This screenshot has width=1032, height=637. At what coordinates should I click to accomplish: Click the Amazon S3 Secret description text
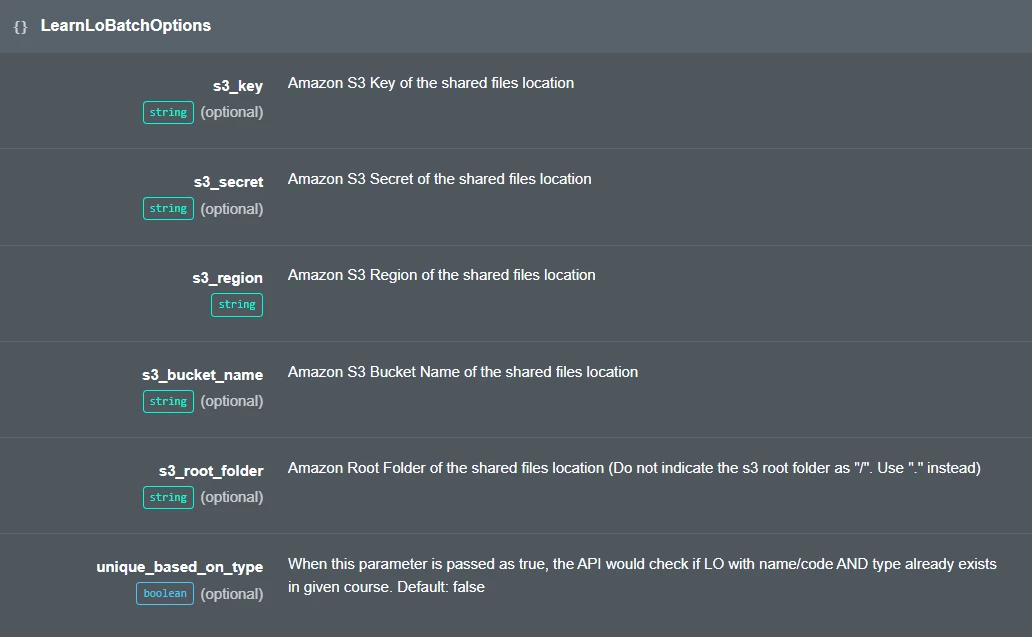[x=439, y=179]
